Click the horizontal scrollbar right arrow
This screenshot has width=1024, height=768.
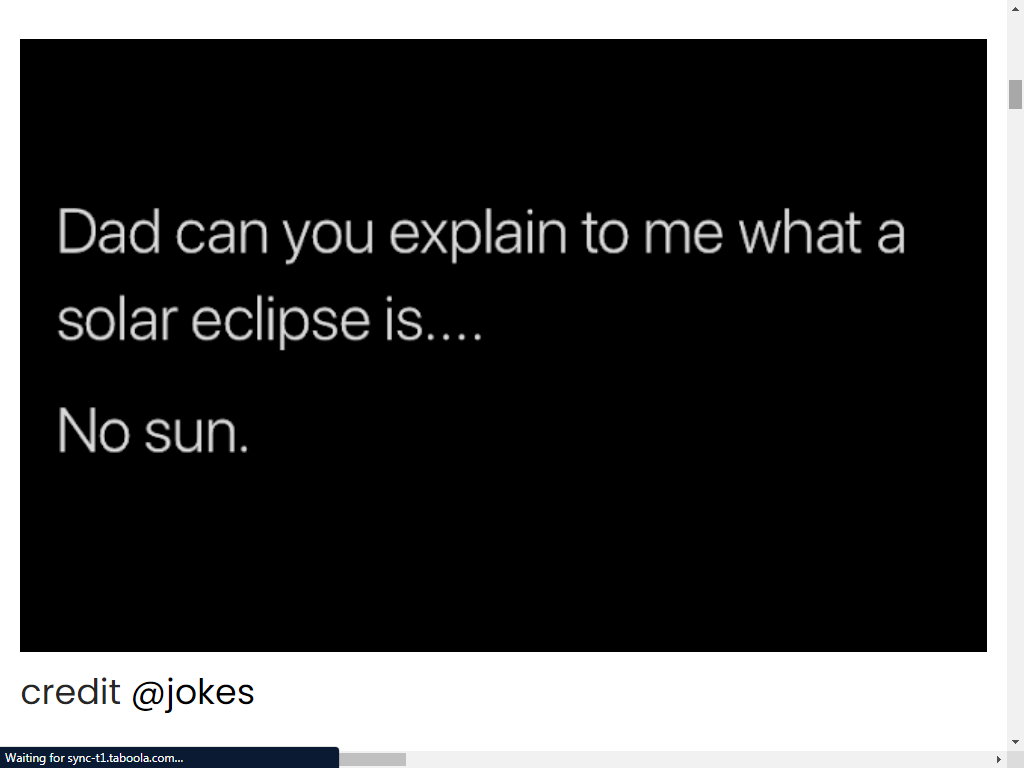tap(997, 758)
